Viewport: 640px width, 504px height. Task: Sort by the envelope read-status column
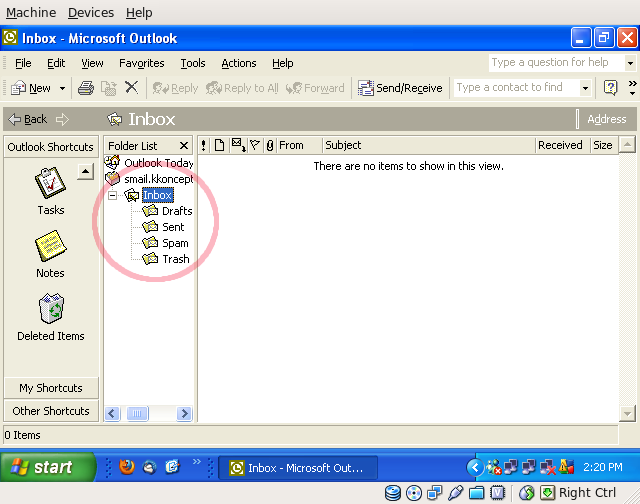coord(238,145)
